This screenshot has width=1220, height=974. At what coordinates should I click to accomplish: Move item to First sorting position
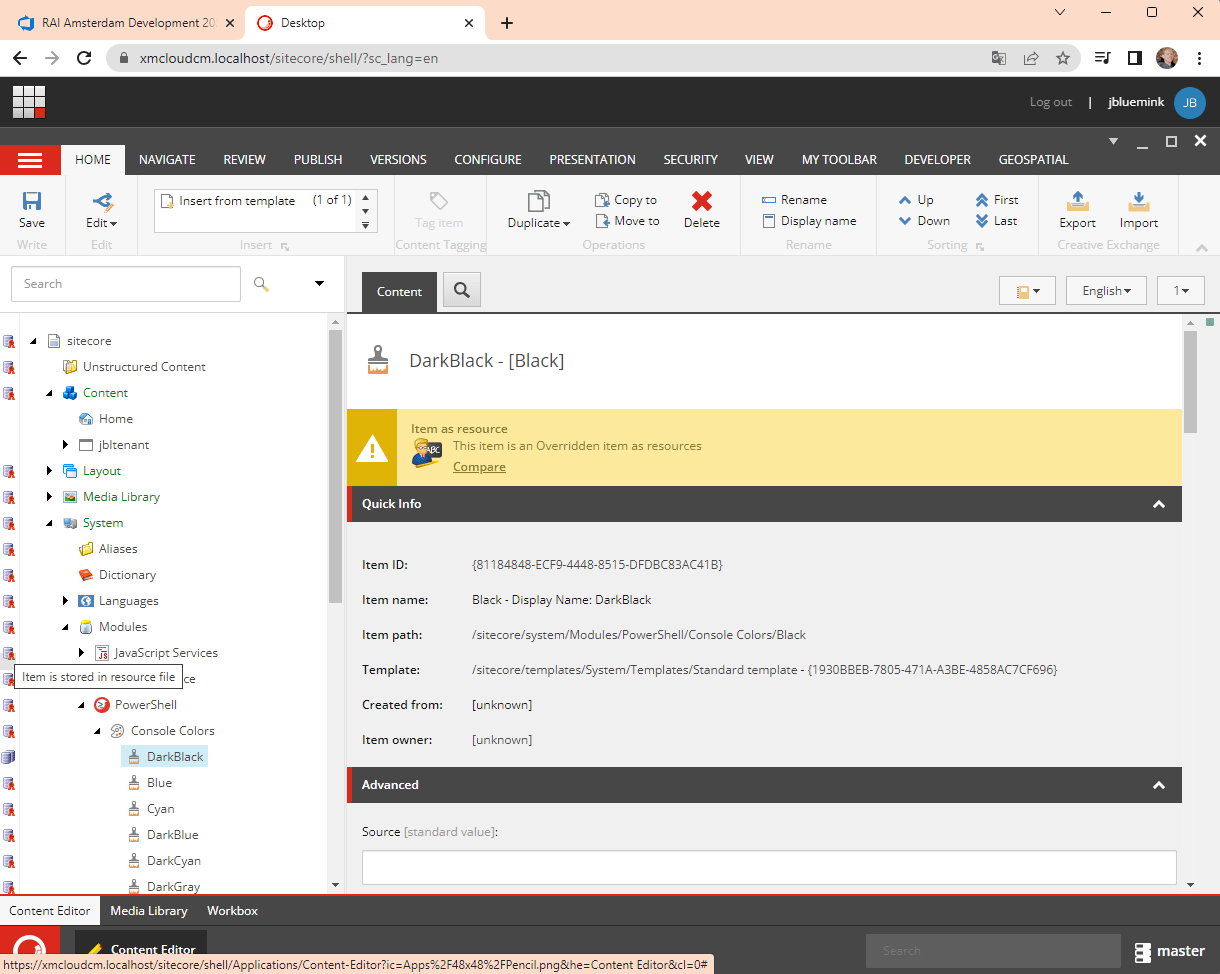pyautogui.click(x=997, y=199)
